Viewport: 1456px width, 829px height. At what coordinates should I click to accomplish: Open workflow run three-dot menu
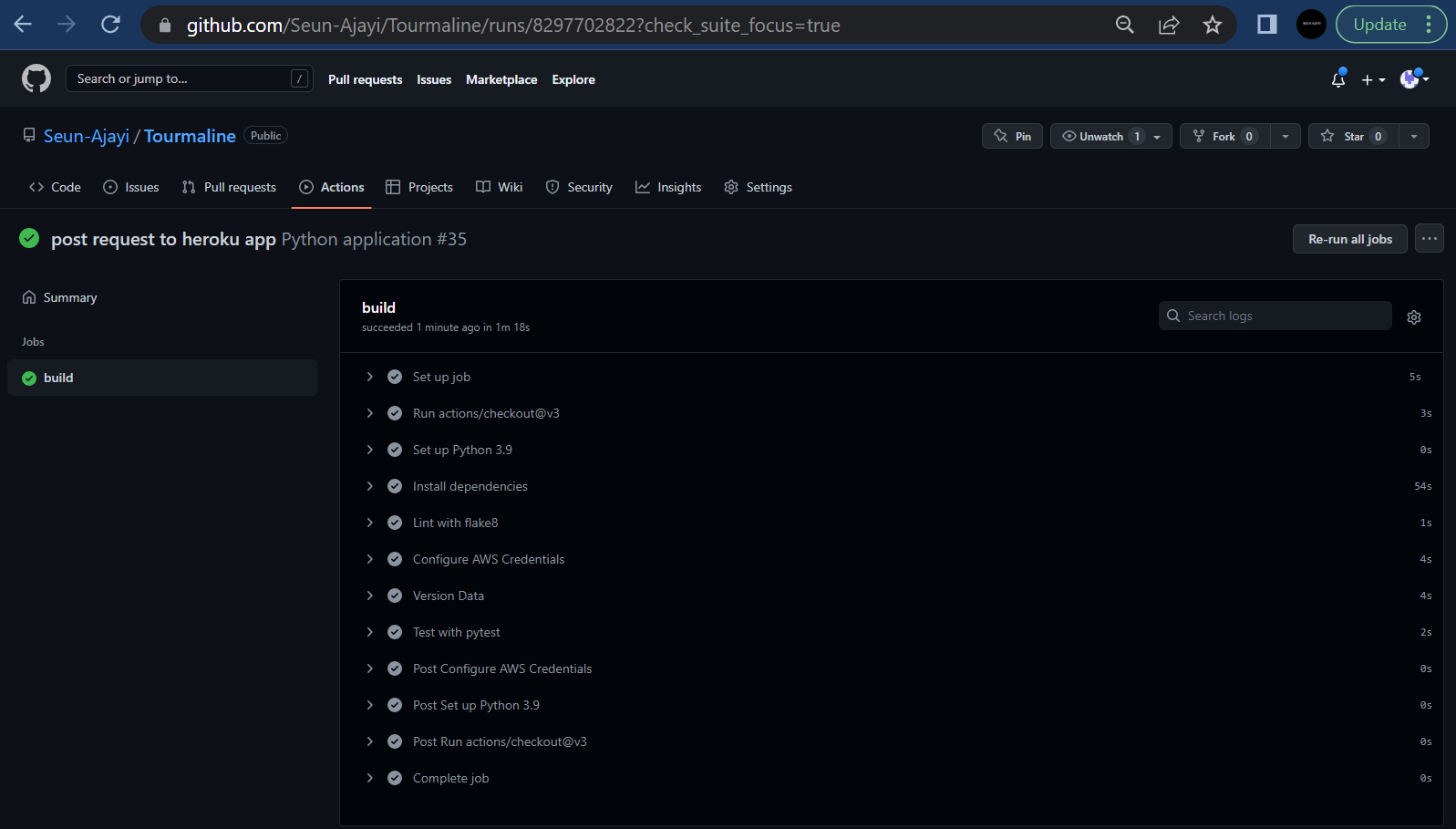point(1430,239)
